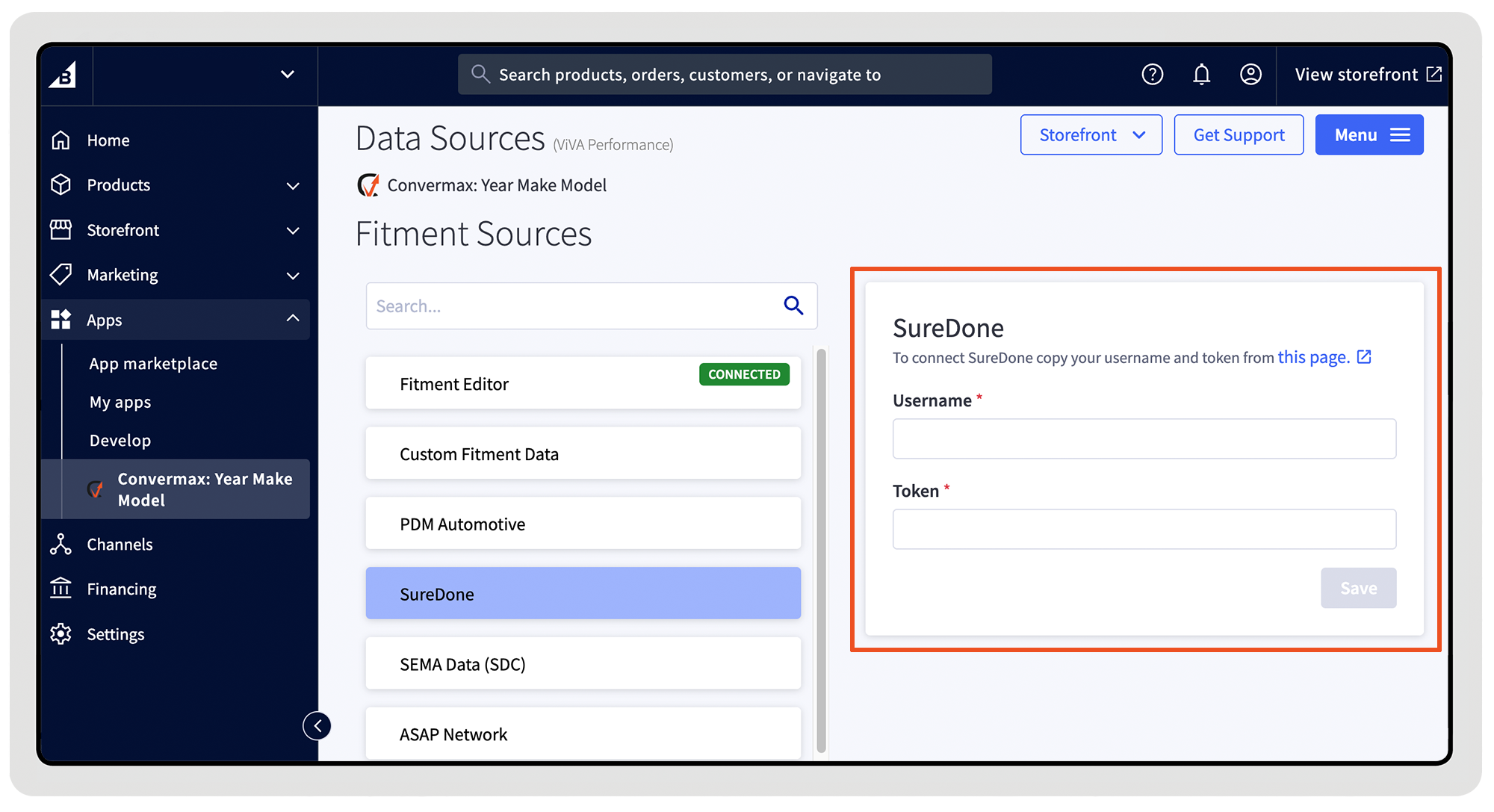Click the Settings gear in sidebar

[x=61, y=634]
